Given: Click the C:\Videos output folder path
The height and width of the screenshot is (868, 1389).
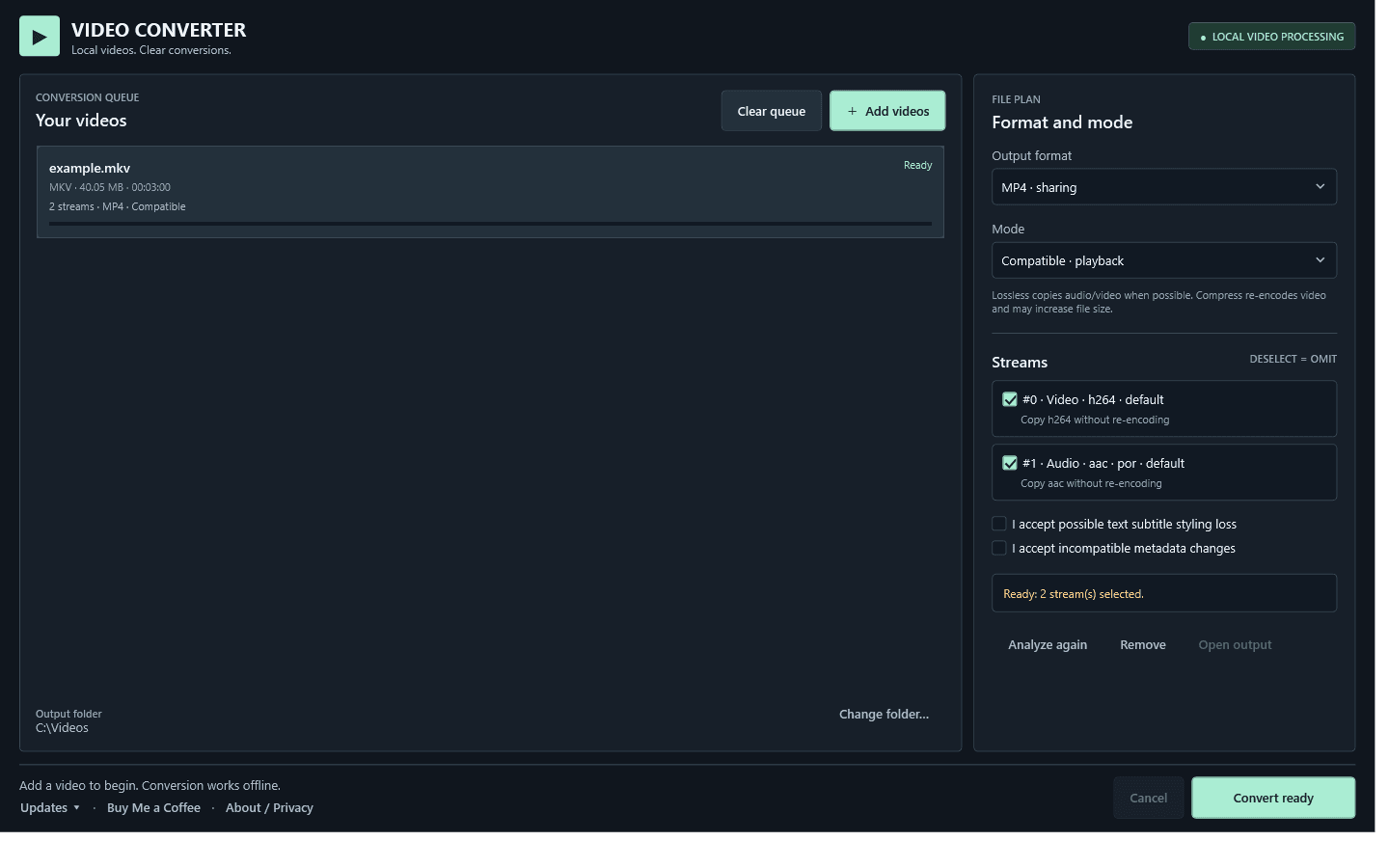Looking at the screenshot, I should (62, 728).
